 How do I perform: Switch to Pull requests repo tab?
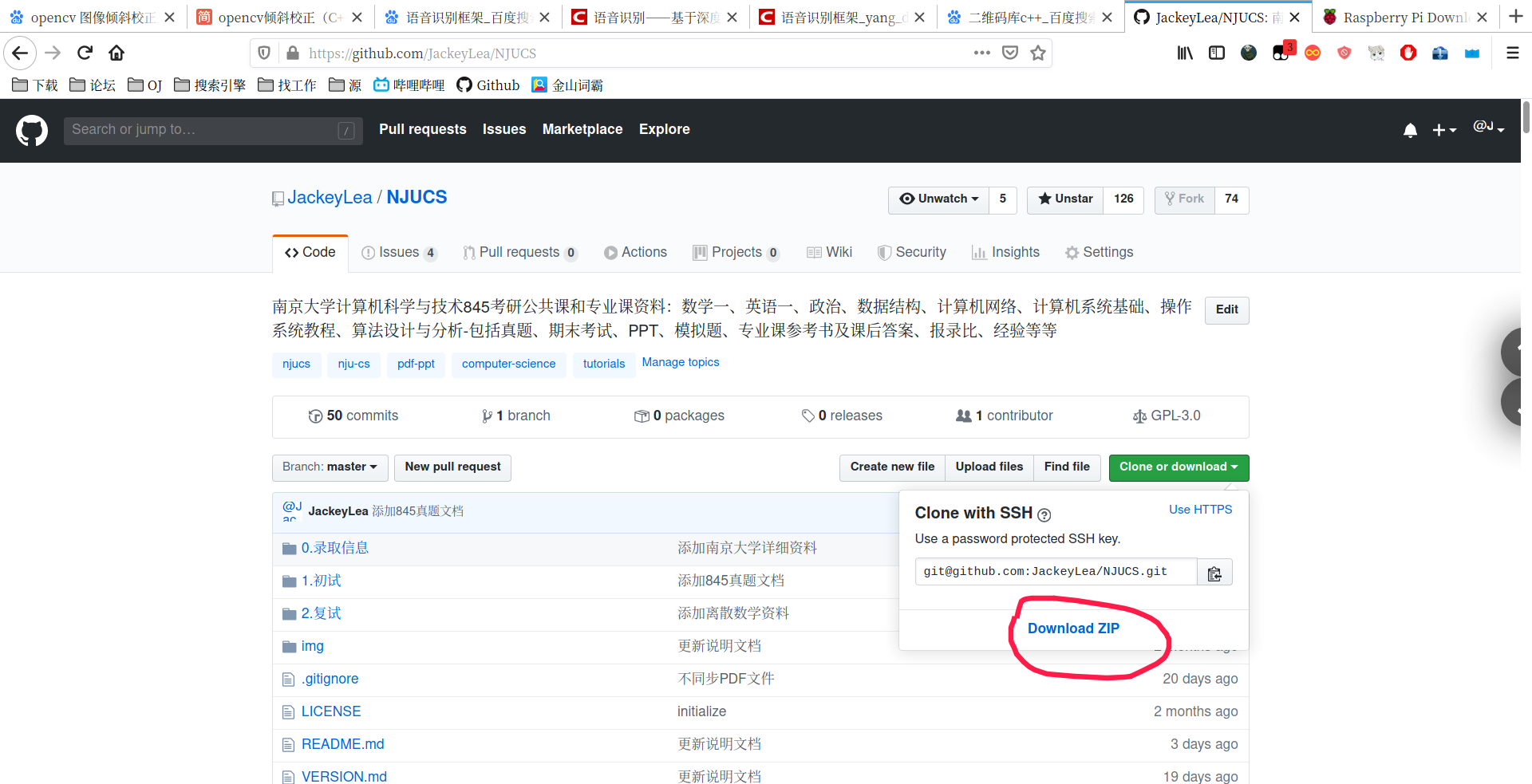519,253
